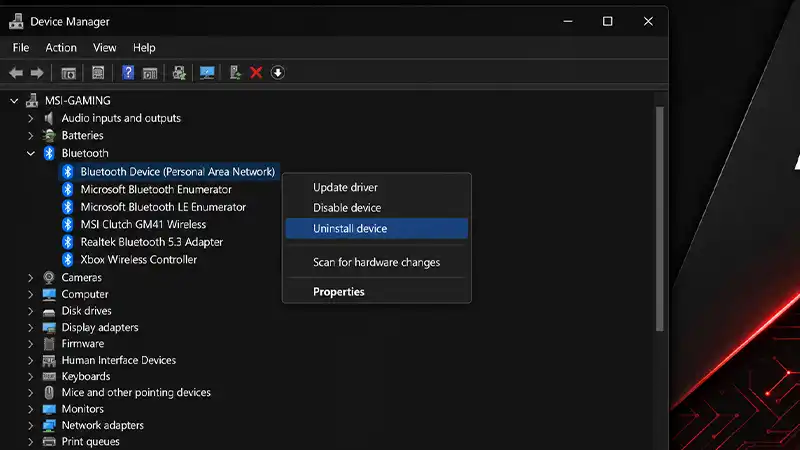The height and width of the screenshot is (450, 800).
Task: Click the round down-arrow toolbar icon
Action: click(x=278, y=73)
